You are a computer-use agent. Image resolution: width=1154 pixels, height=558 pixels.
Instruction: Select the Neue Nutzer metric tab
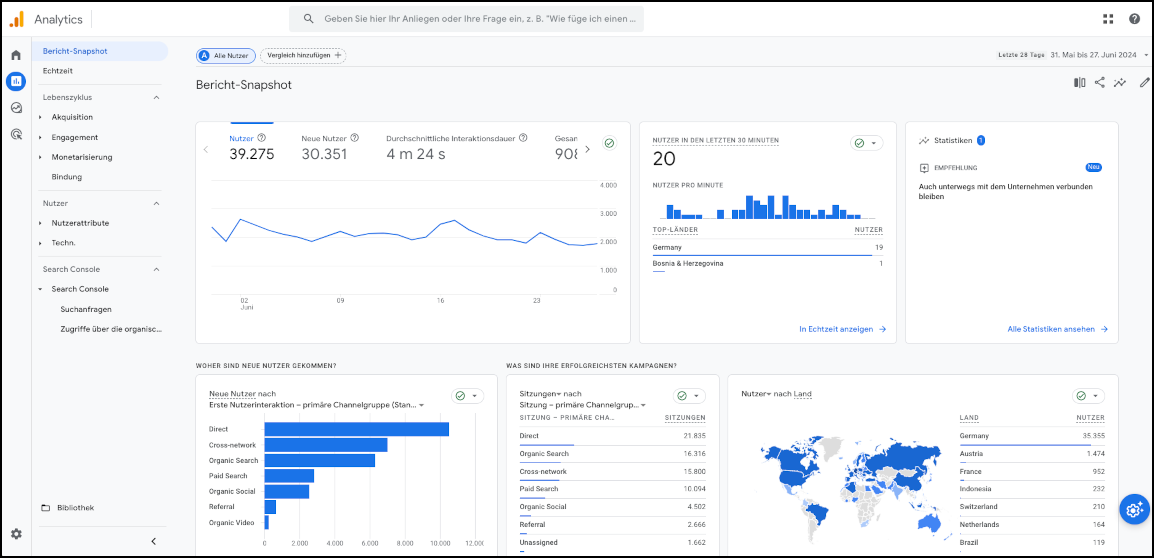pyautogui.click(x=330, y=147)
